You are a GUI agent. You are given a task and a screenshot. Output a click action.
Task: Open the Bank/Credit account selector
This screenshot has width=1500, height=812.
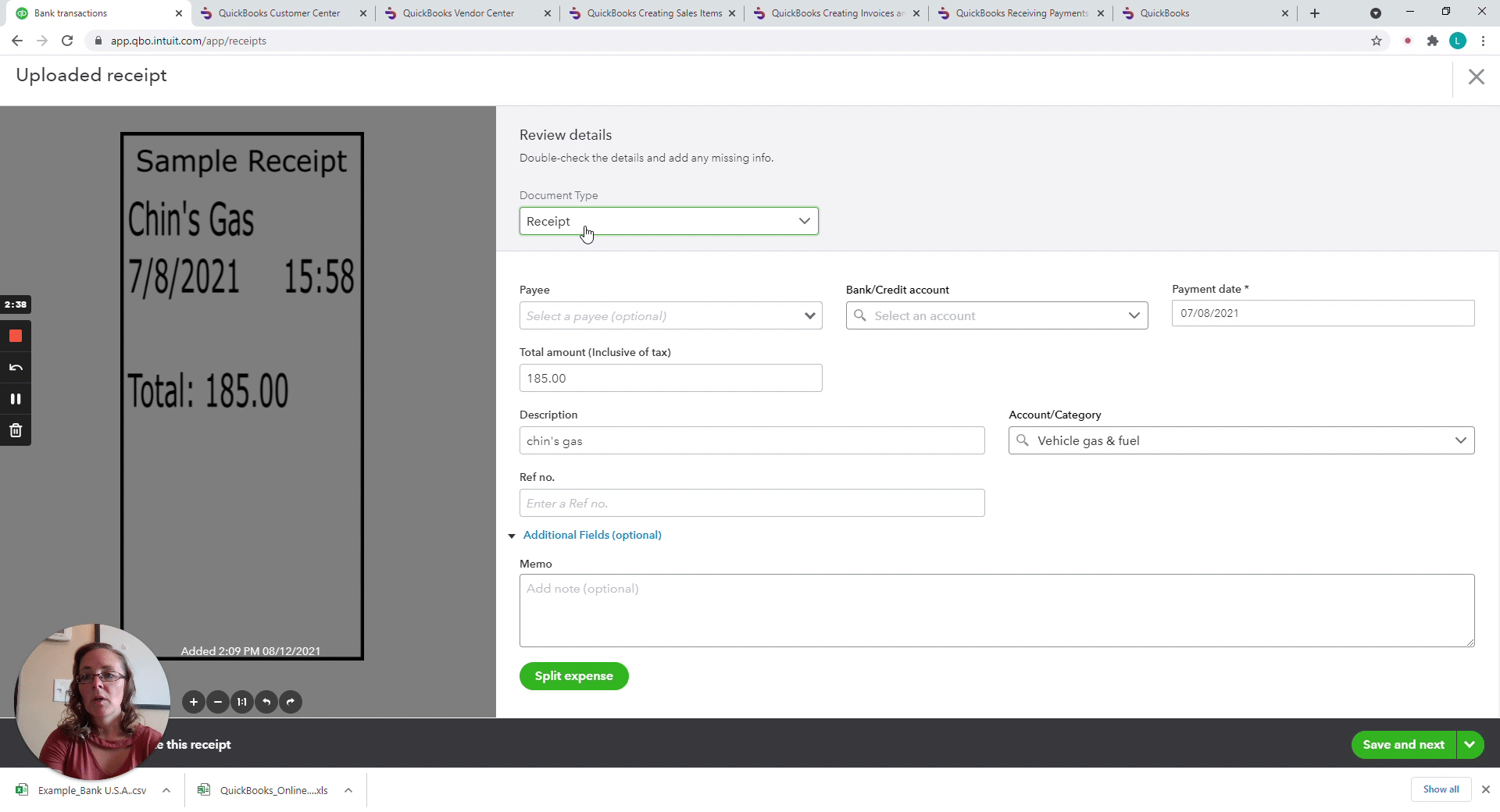click(996, 315)
